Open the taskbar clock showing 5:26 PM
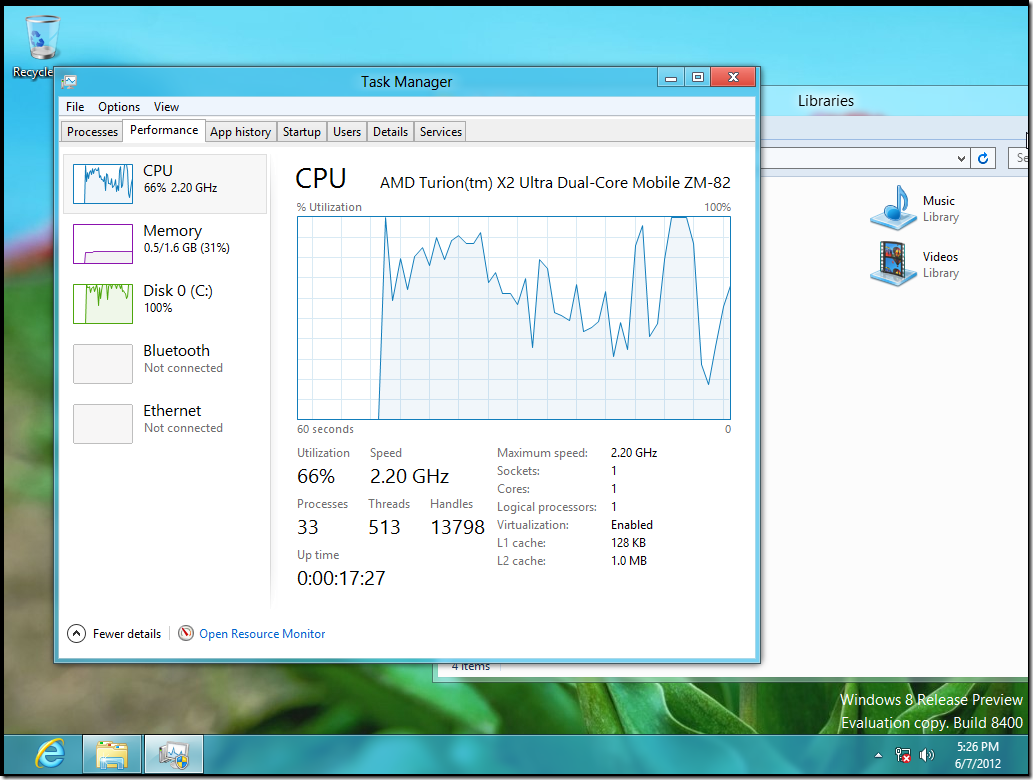The image size is (1033, 780). [978, 755]
